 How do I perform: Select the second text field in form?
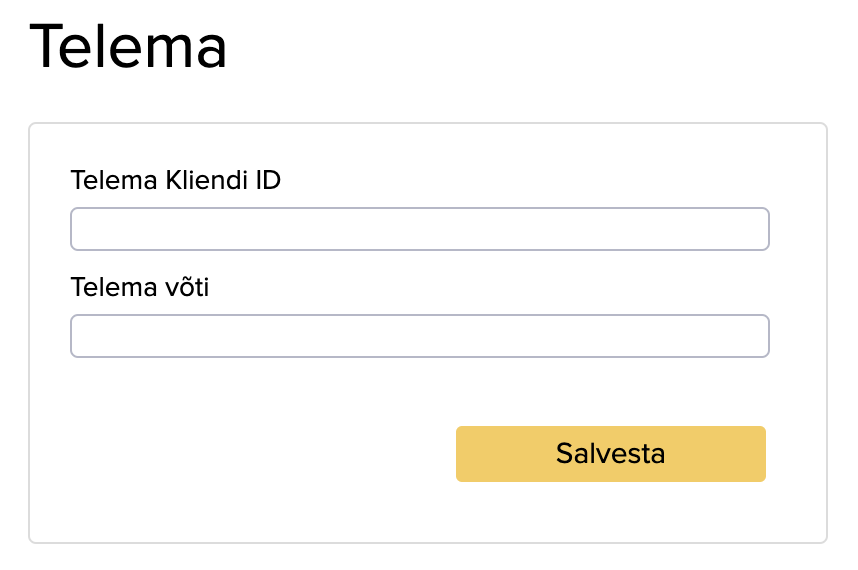(x=419, y=336)
